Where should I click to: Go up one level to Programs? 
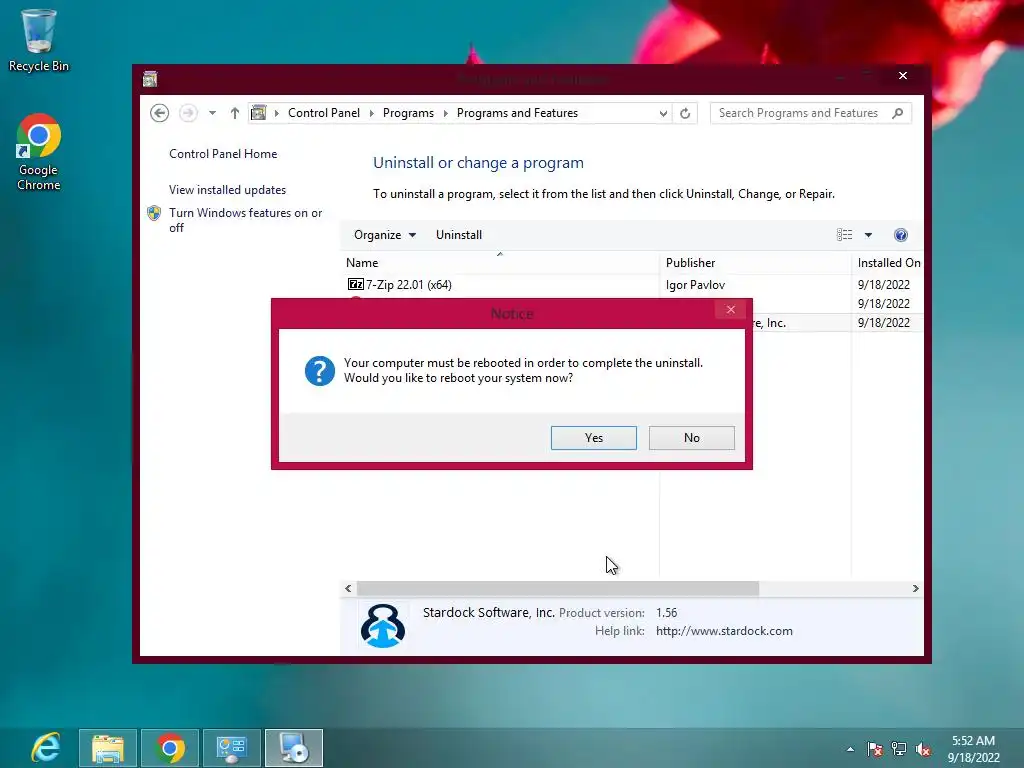tap(234, 113)
